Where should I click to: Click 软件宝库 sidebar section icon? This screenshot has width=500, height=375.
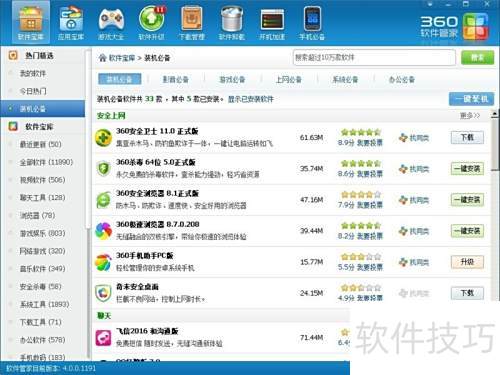(x=13, y=126)
